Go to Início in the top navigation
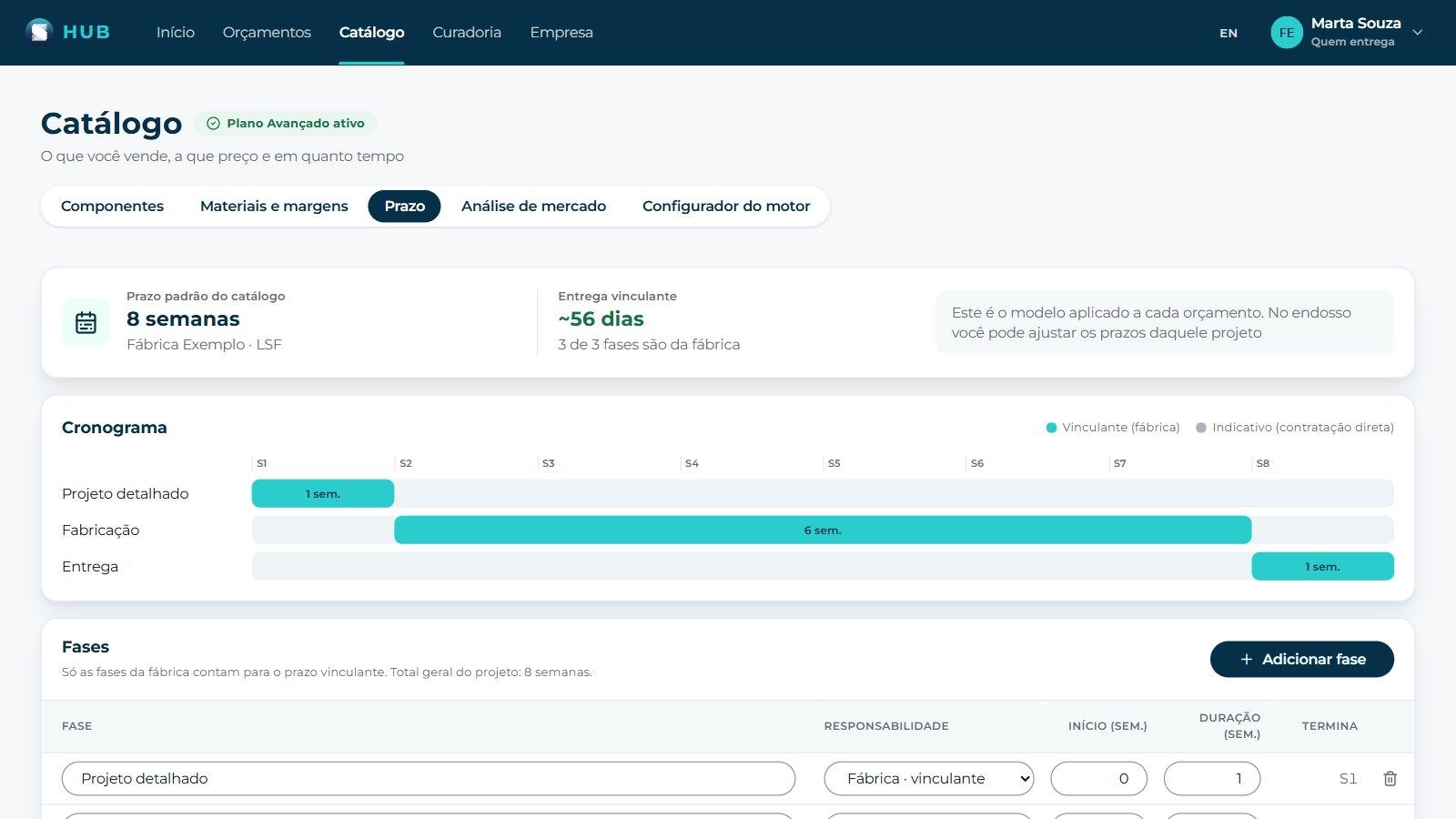 coord(176,33)
